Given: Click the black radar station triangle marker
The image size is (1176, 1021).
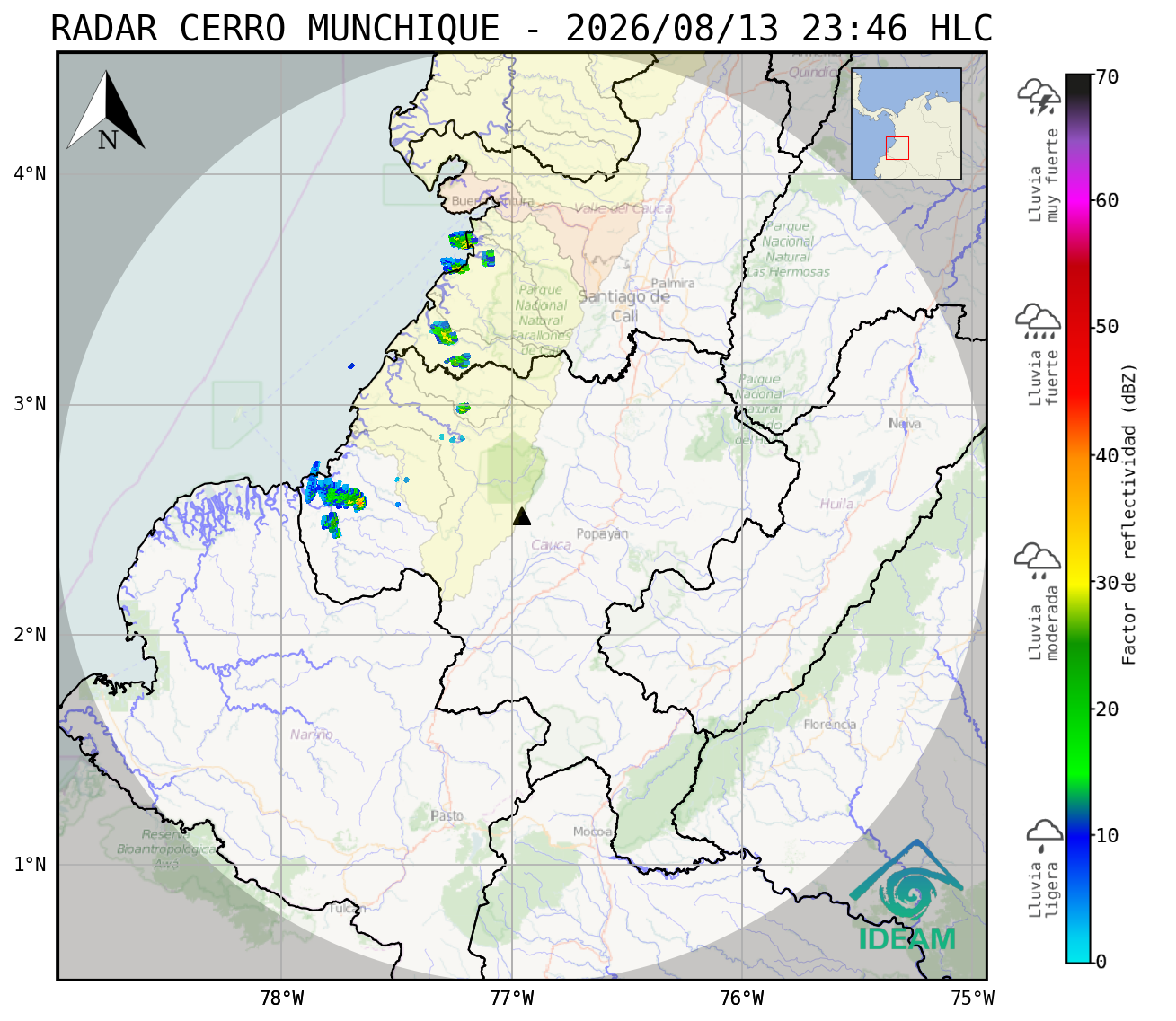Looking at the screenshot, I should [x=522, y=516].
